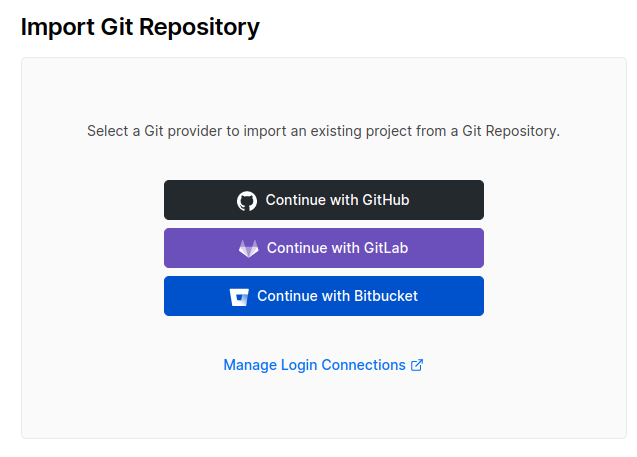Click the GitHub octocat icon
Screen dimensions: 637x457
pos(247,201)
